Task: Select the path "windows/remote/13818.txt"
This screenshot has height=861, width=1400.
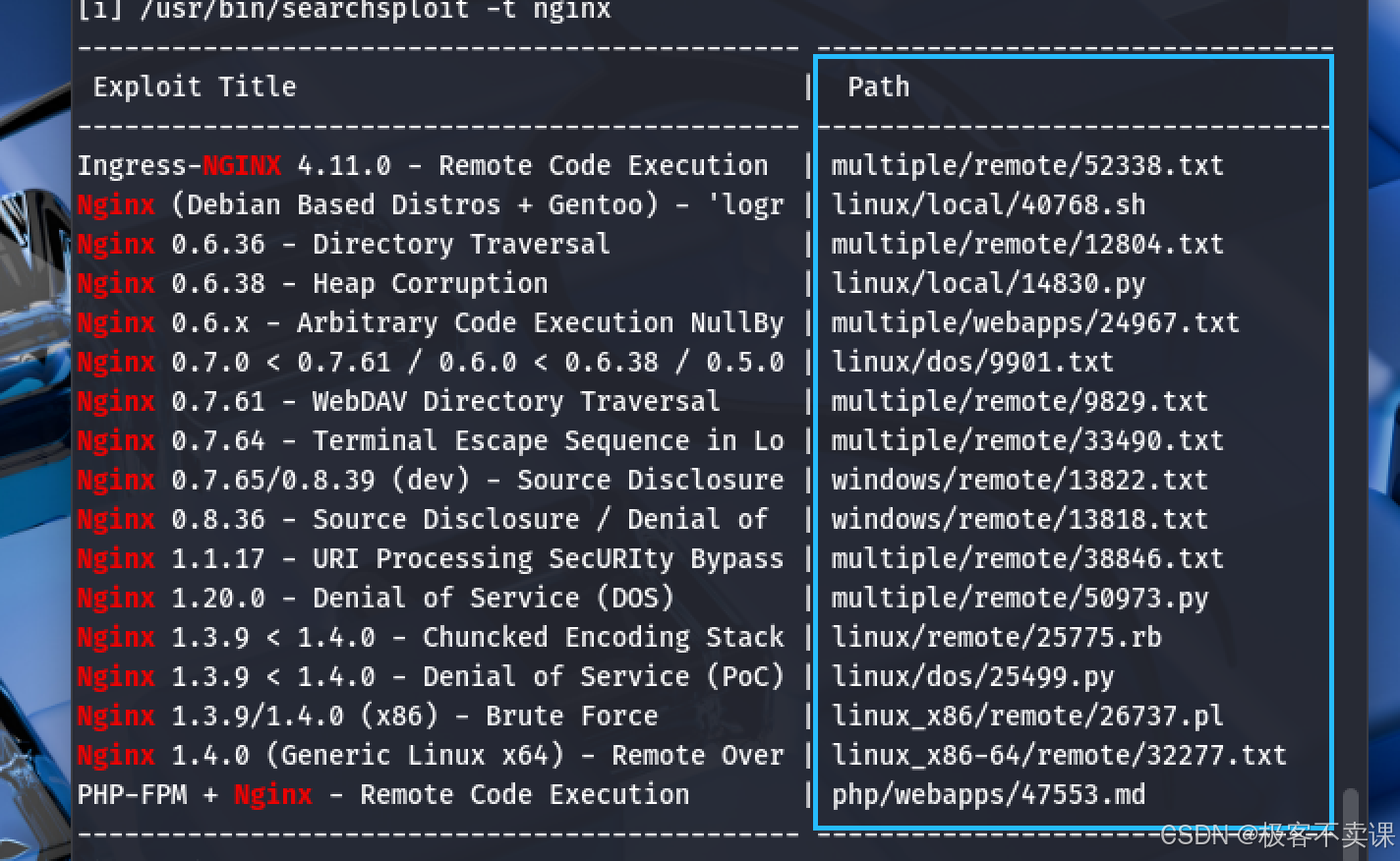Action: pos(1020,519)
